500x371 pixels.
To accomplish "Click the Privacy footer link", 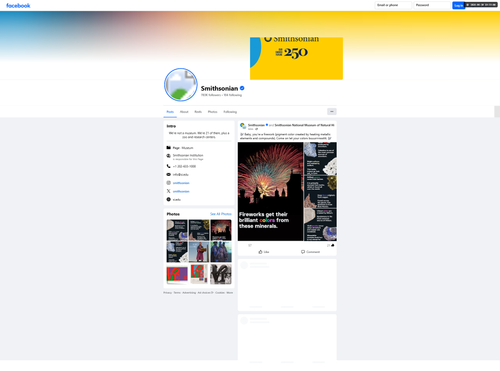I will tap(168, 293).
